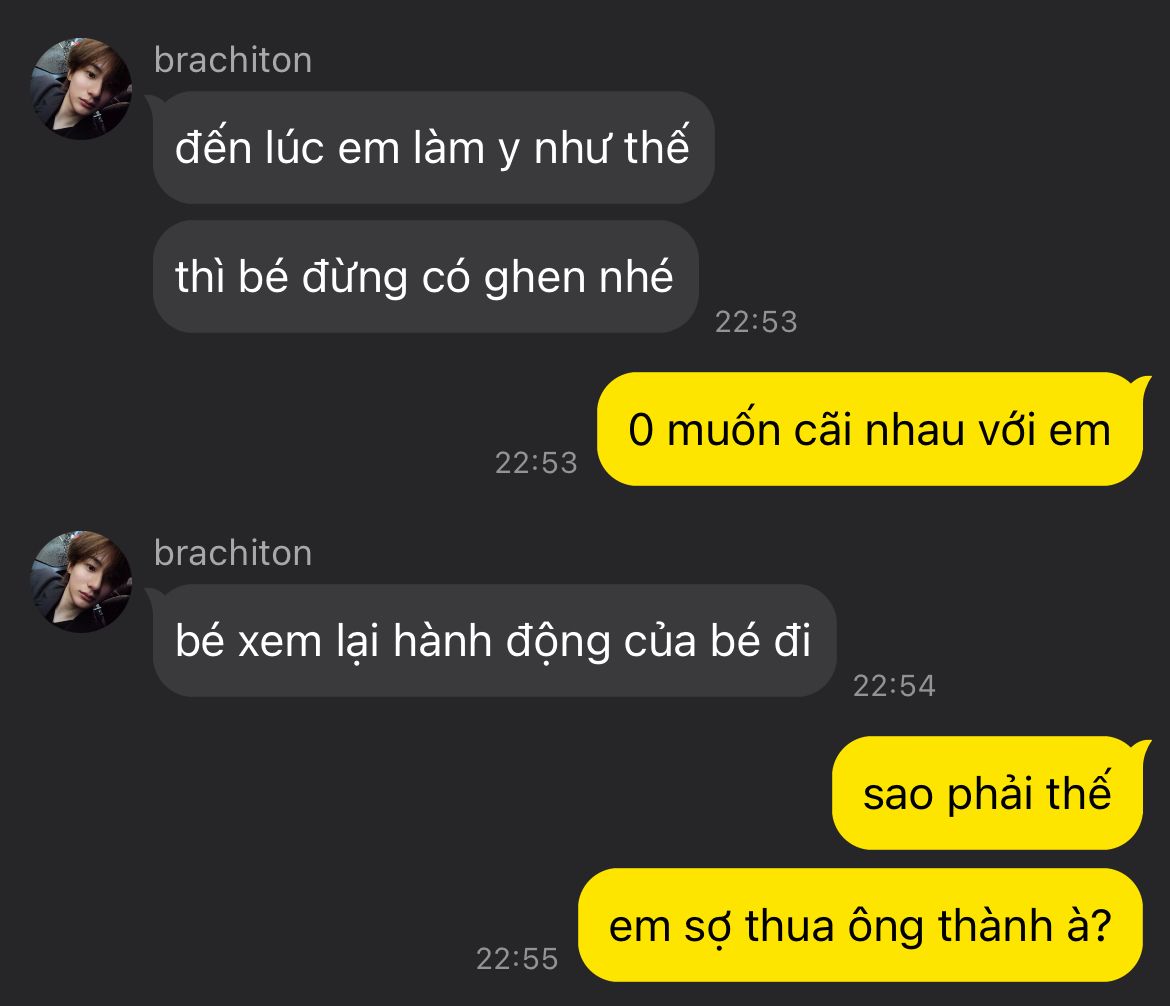Select message 'bé xem lại hành động của bé đi'
Image resolution: width=1170 pixels, height=1006 pixels.
(x=494, y=640)
